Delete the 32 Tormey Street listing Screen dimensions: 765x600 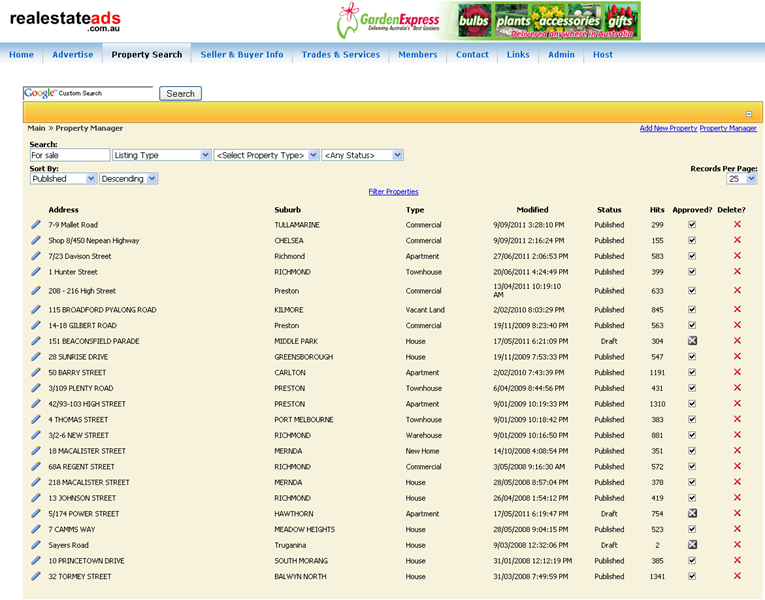pyautogui.click(x=737, y=576)
